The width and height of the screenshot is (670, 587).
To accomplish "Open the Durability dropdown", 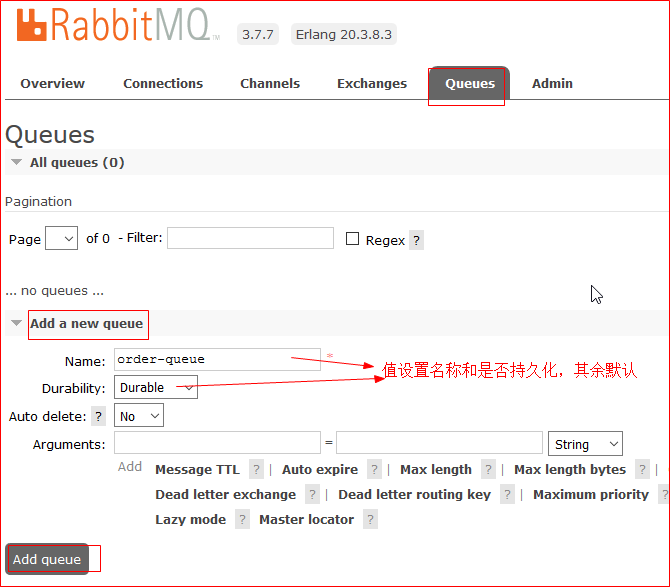I will (156, 387).
